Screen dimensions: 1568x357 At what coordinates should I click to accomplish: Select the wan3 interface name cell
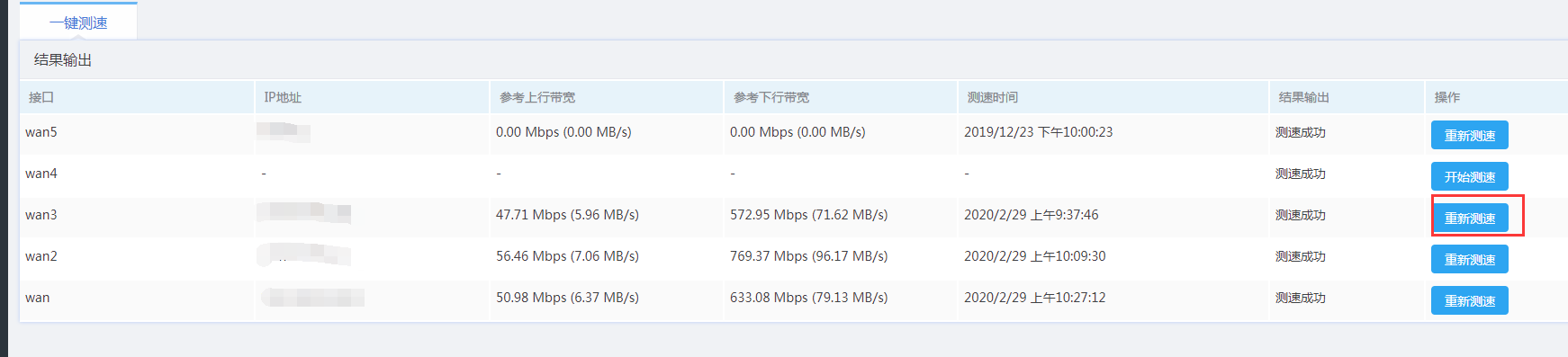pyautogui.click(x=41, y=215)
